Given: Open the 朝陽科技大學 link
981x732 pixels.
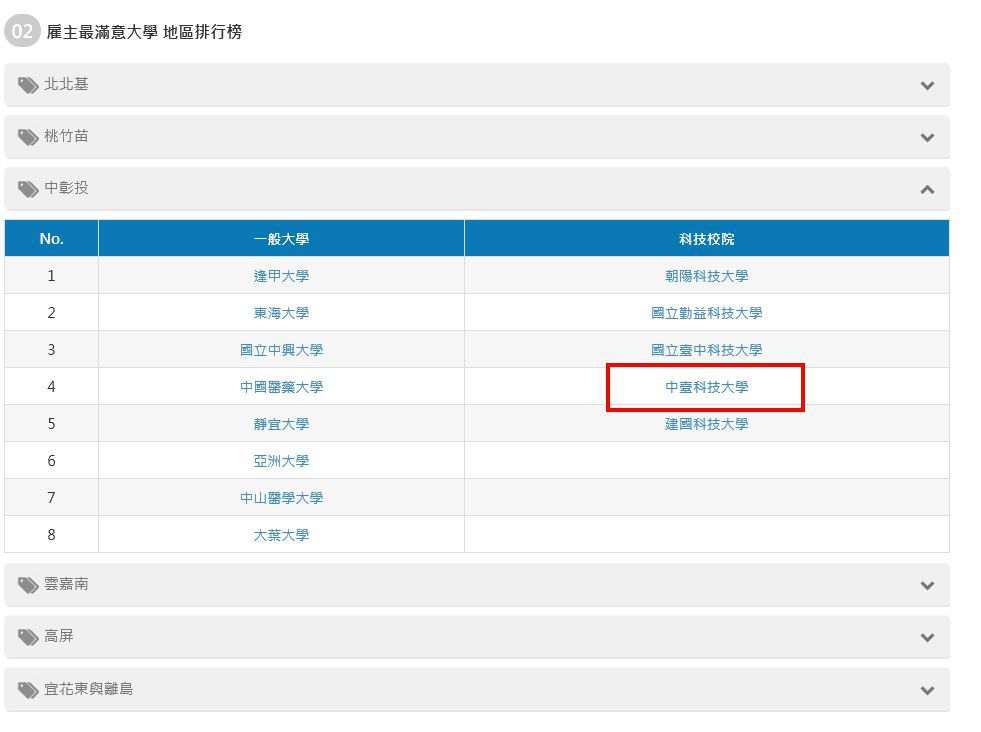Looking at the screenshot, I should [x=706, y=276].
